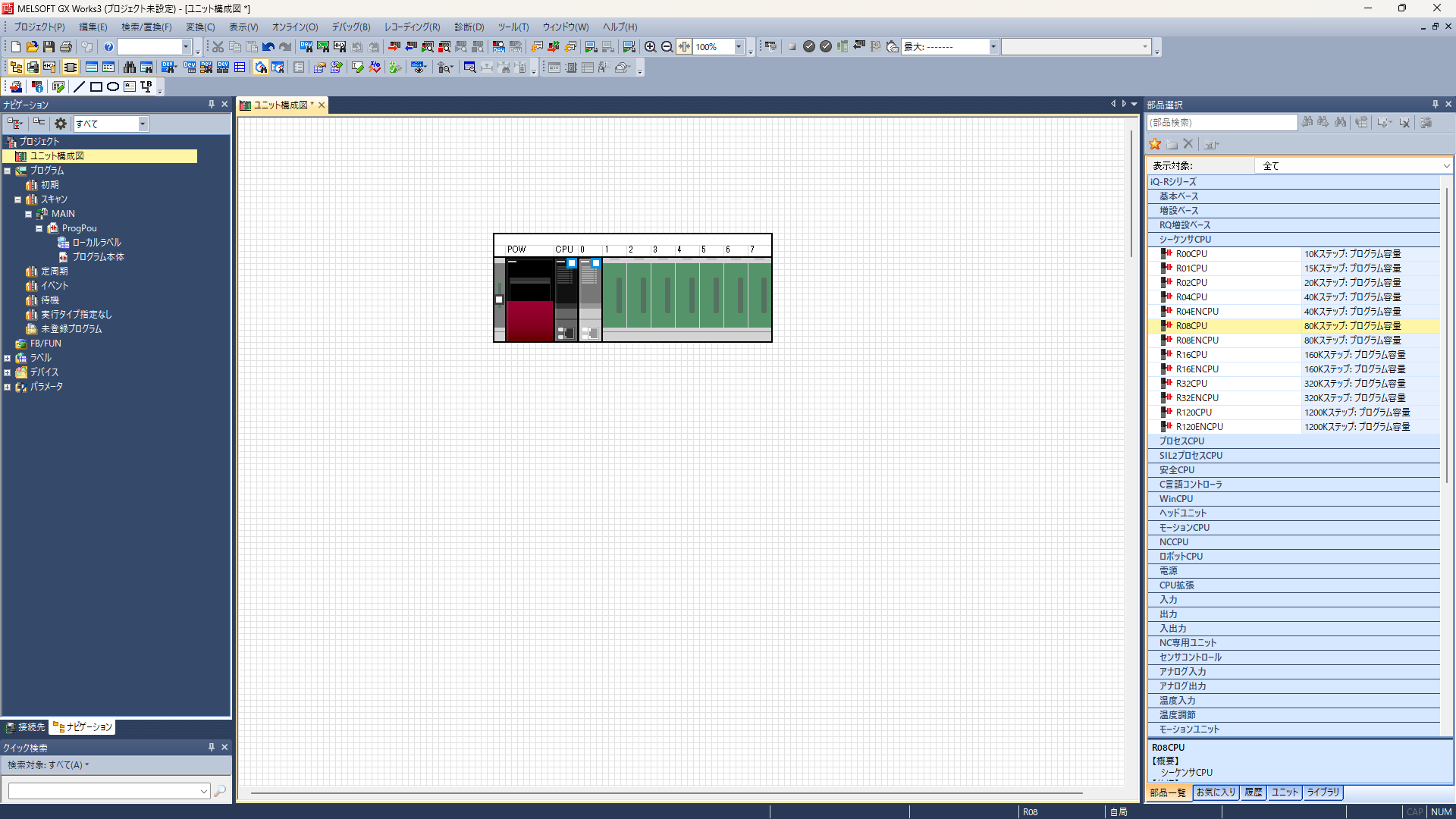Click the fit-to-width zoom icon

point(684,47)
